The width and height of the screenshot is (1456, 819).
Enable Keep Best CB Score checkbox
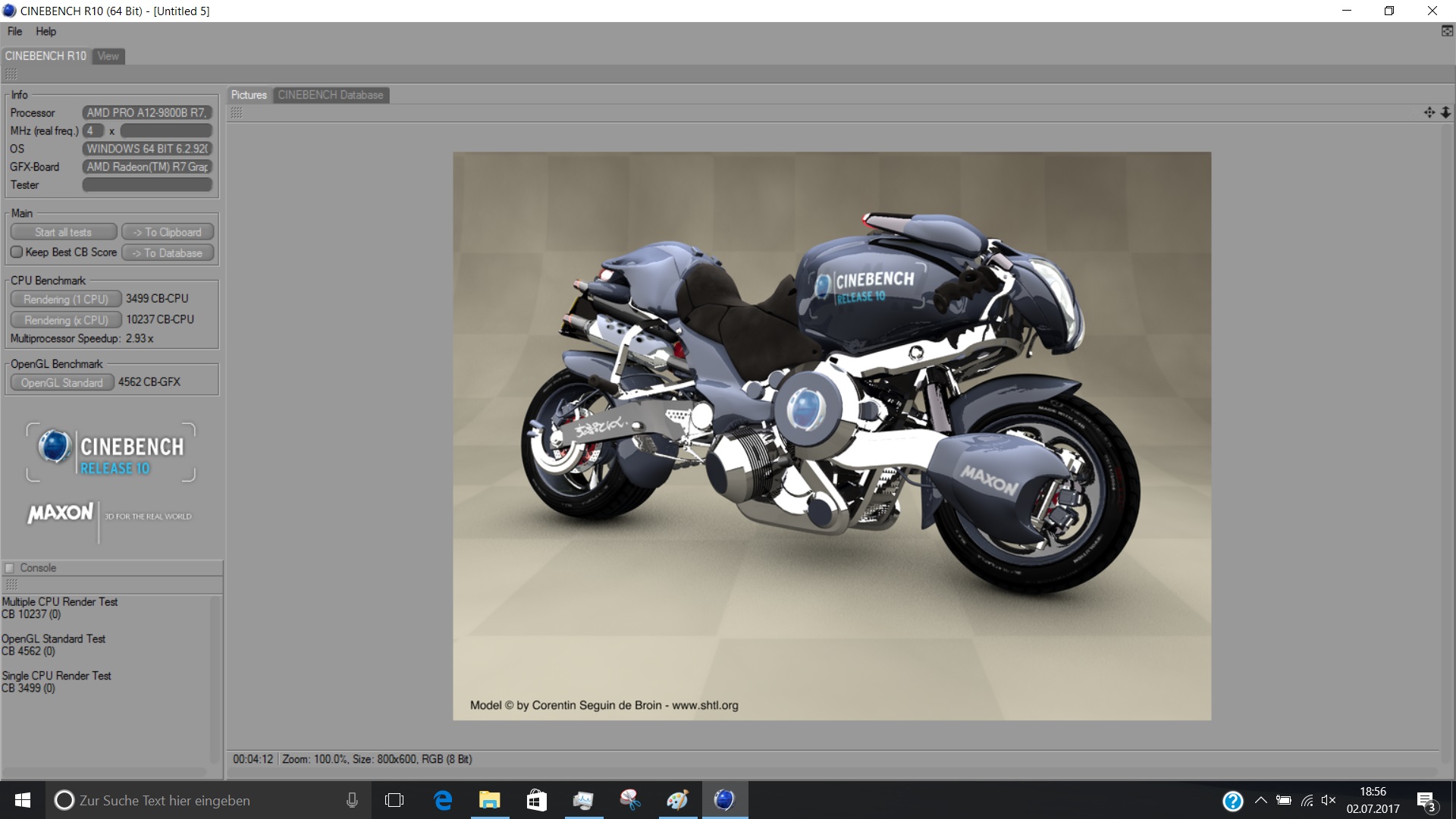pyautogui.click(x=17, y=252)
